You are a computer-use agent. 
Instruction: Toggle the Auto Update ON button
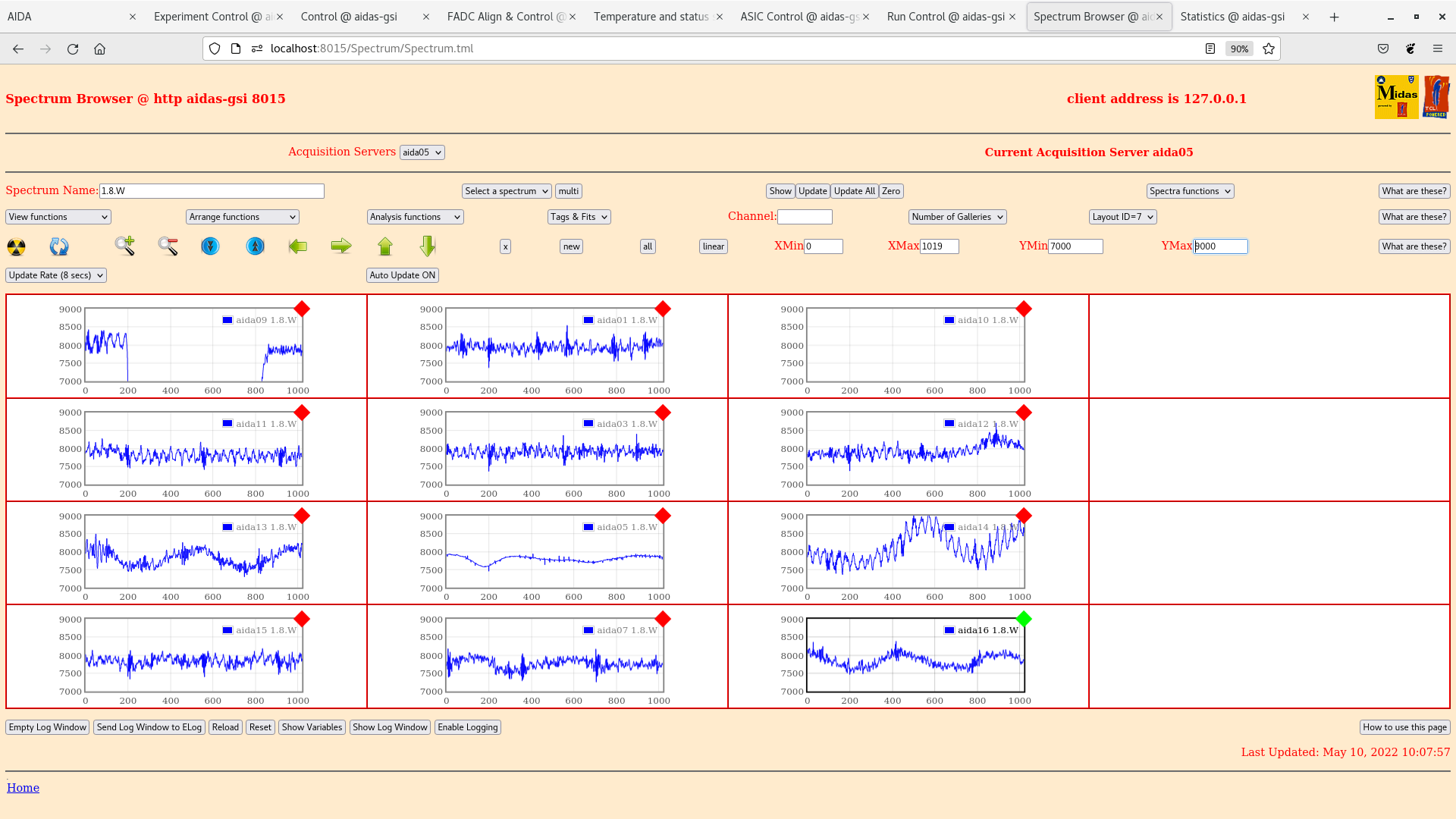pos(402,275)
